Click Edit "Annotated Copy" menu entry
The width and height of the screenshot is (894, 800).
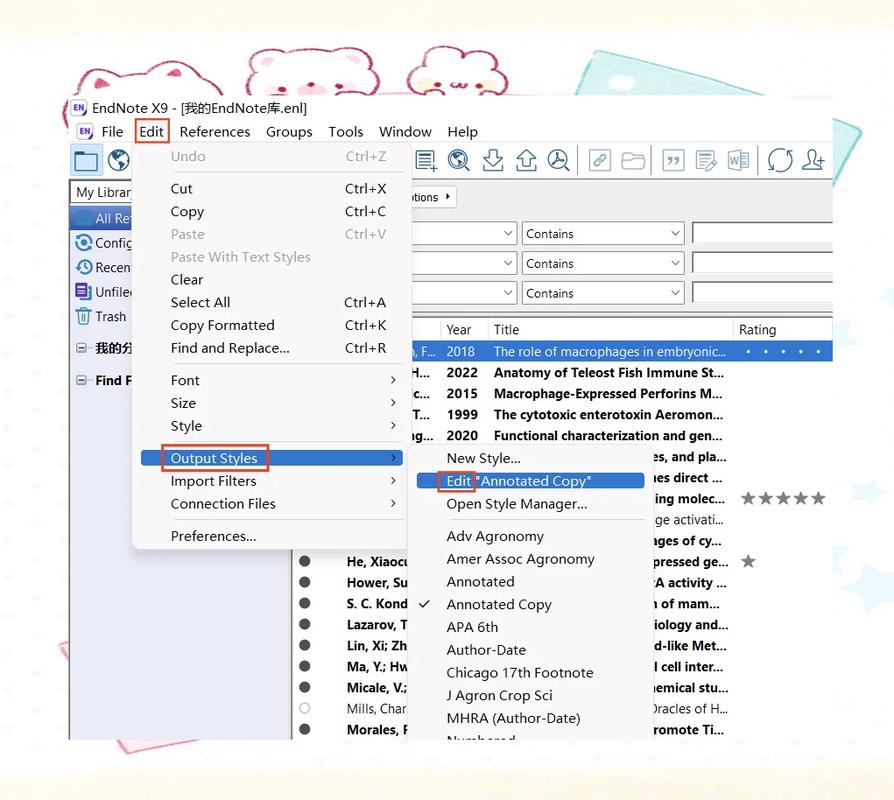click(x=518, y=481)
